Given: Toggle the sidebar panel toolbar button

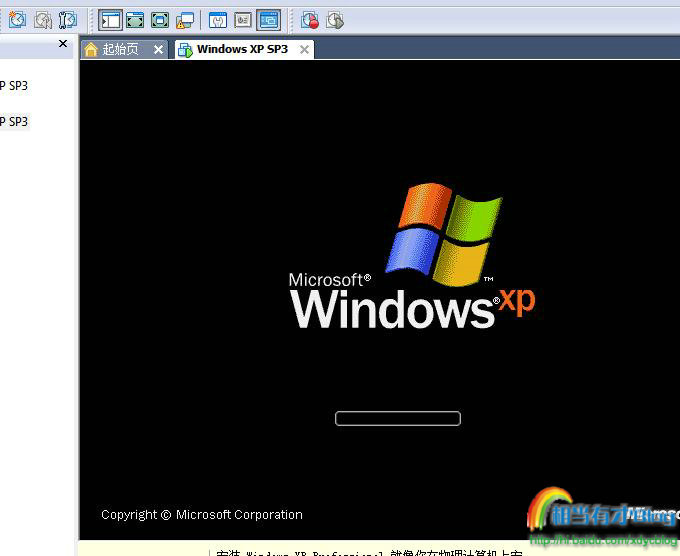Looking at the screenshot, I should point(110,20).
